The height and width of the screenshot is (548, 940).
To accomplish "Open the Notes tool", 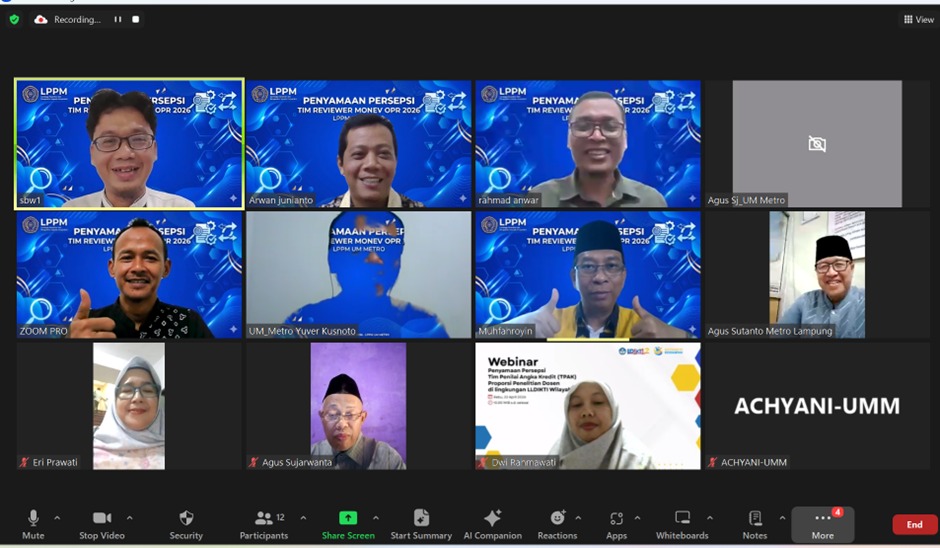I will pyautogui.click(x=755, y=518).
